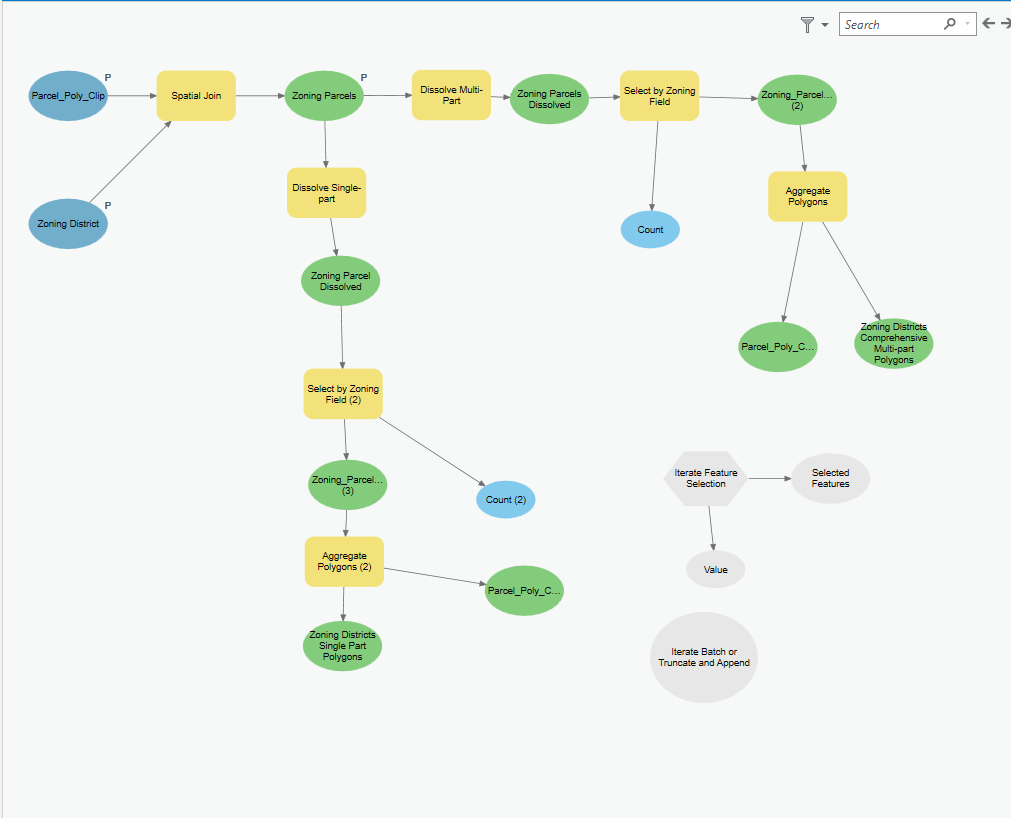Click the search magnifier icon
Image resolution: width=1011 pixels, height=818 pixels.
[x=950, y=24]
